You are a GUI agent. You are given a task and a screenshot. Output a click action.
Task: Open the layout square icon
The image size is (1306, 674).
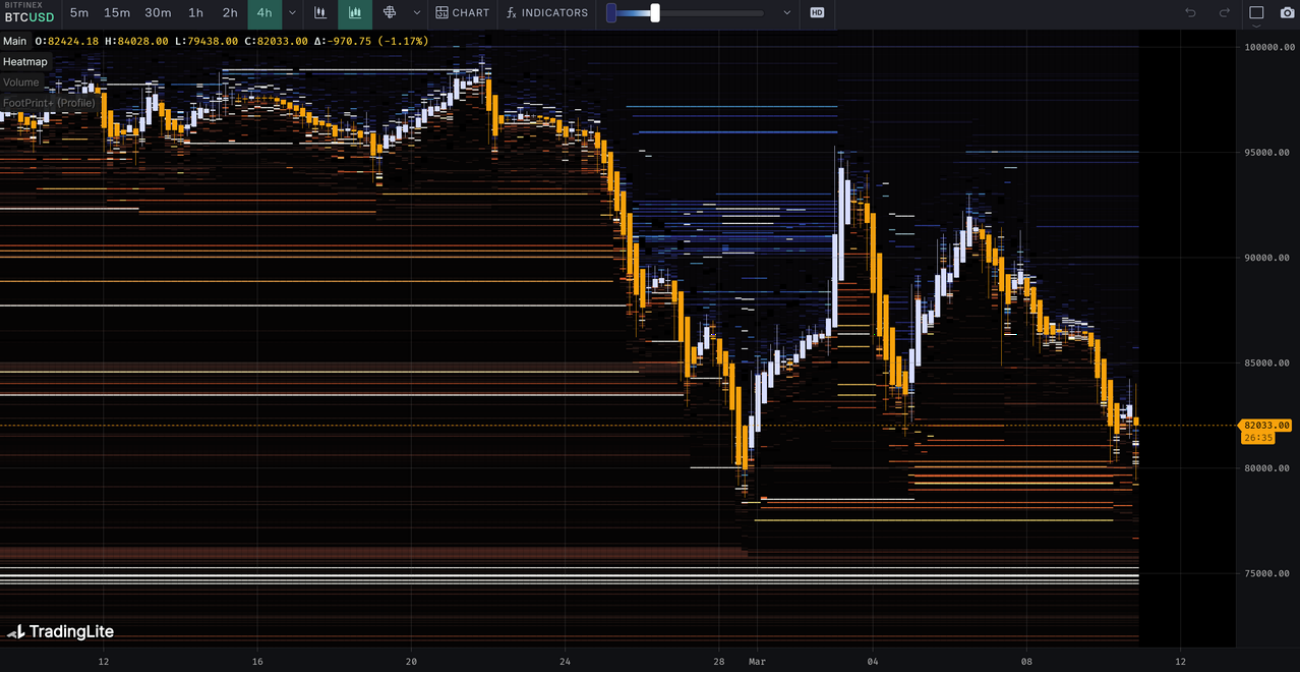1257,13
